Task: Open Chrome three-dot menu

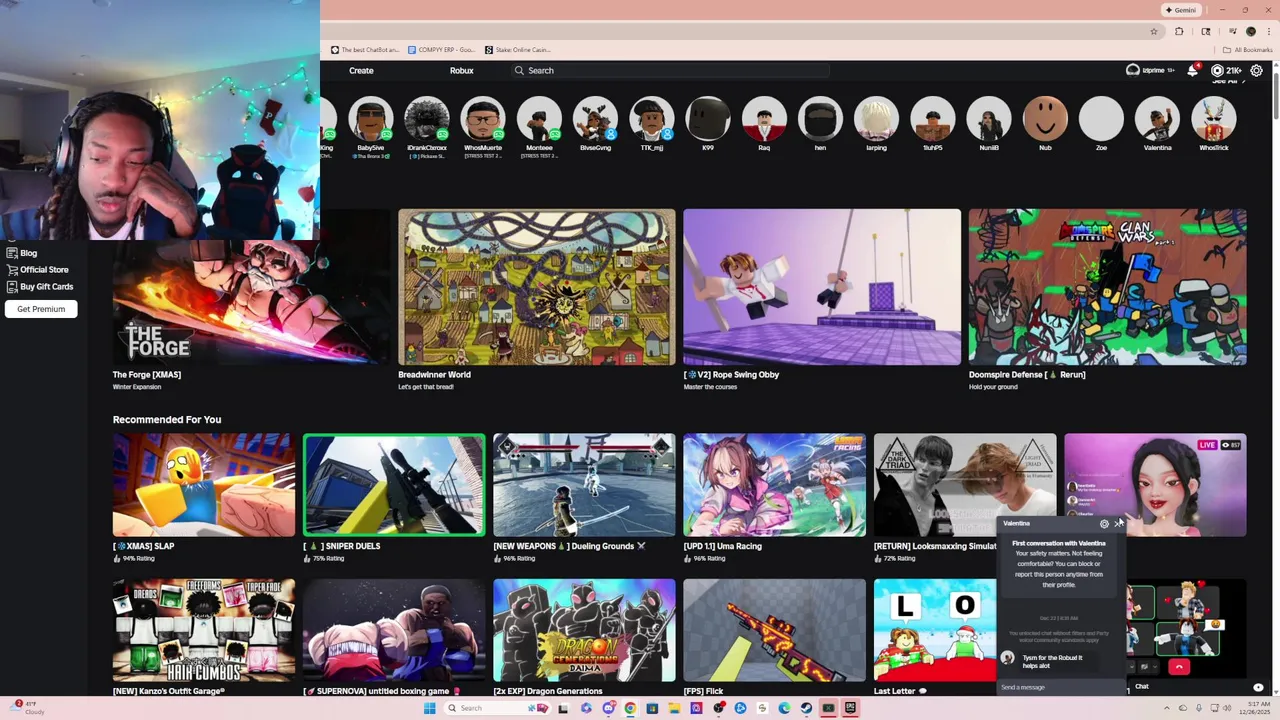Action: 1267,31
